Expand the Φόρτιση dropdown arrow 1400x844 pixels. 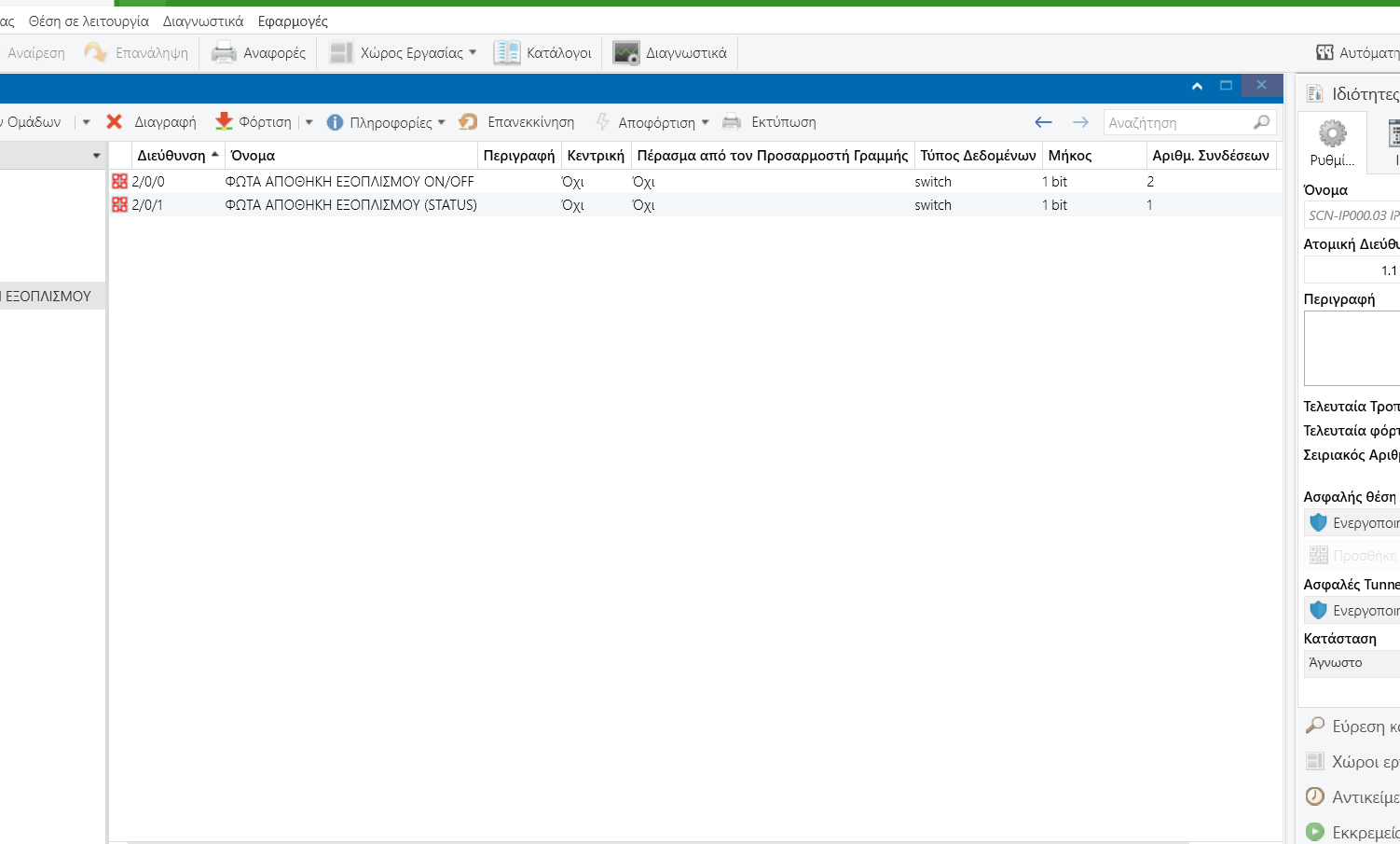309,122
